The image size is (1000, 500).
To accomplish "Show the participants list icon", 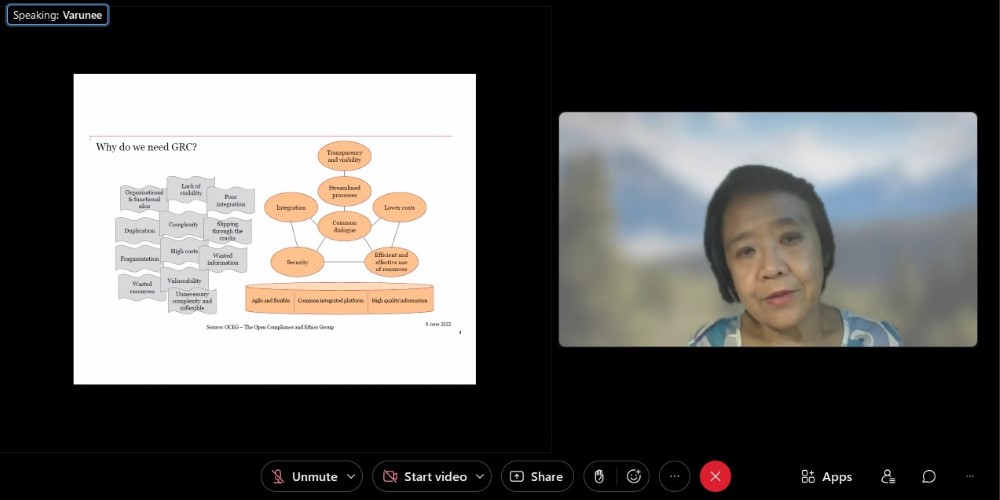I will point(887,477).
